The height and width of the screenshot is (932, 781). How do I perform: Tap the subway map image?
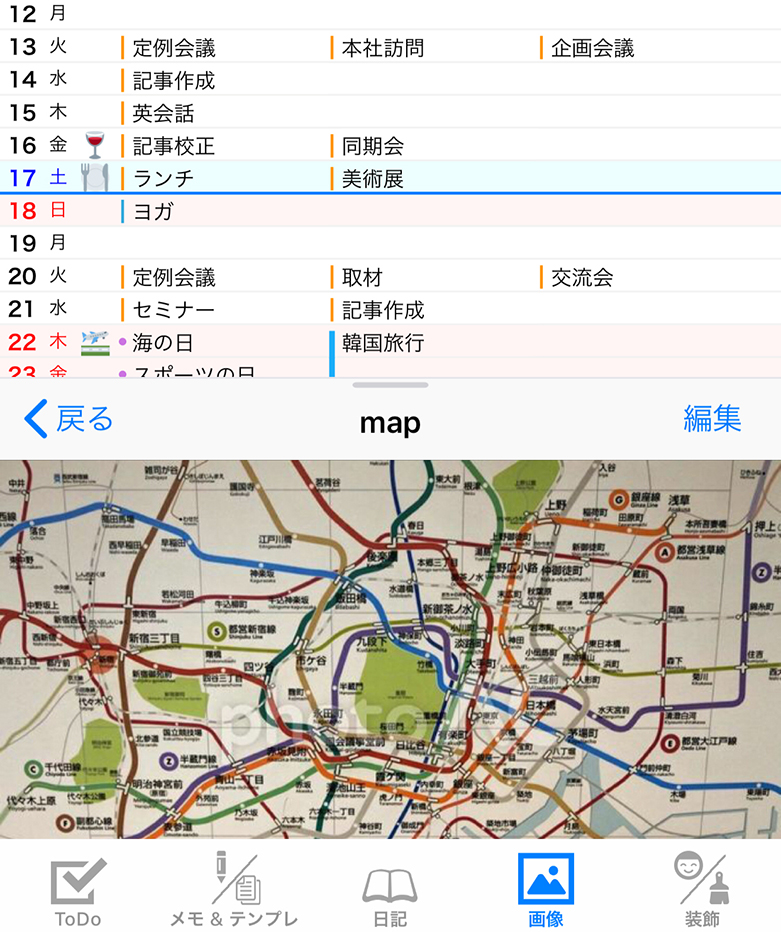pyautogui.click(x=390, y=648)
